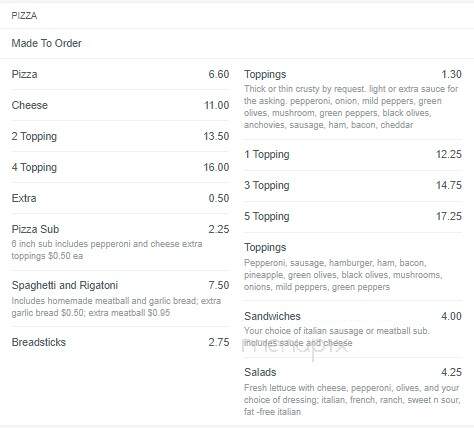This screenshot has height=428, width=474.
Task: Choose the Breadsticks item
Action: 120,342
